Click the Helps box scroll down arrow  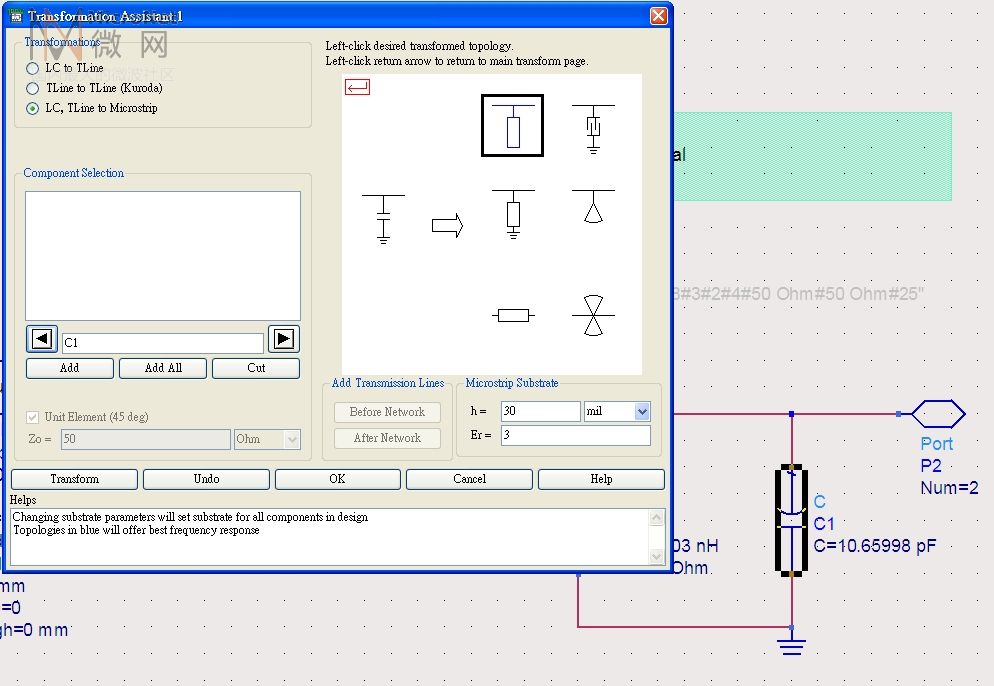coord(657,557)
